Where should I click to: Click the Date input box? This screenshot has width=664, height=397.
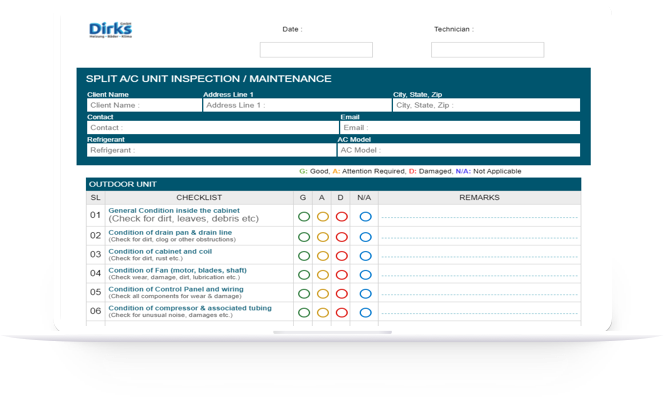tap(316, 50)
